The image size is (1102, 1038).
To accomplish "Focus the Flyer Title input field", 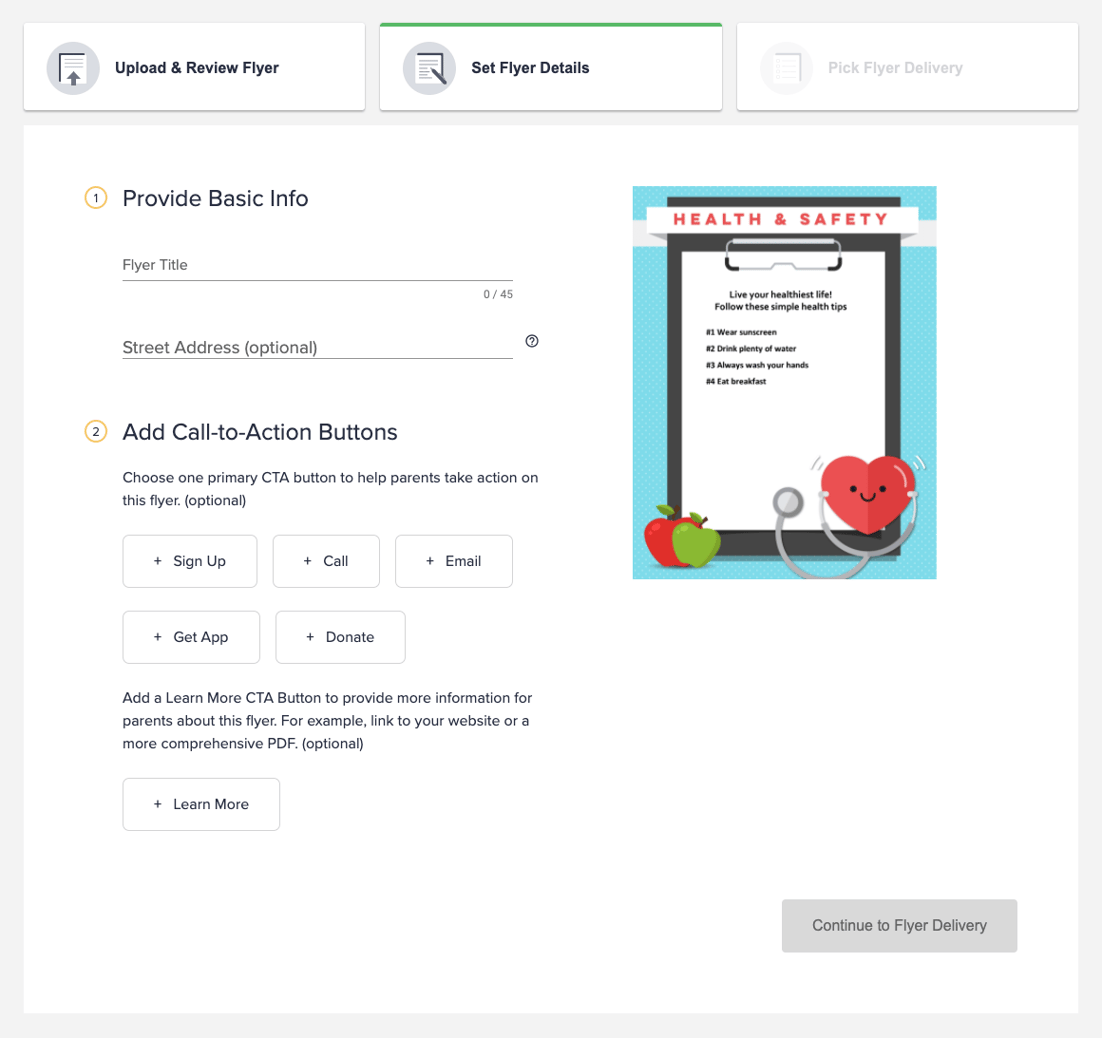I will (318, 266).
